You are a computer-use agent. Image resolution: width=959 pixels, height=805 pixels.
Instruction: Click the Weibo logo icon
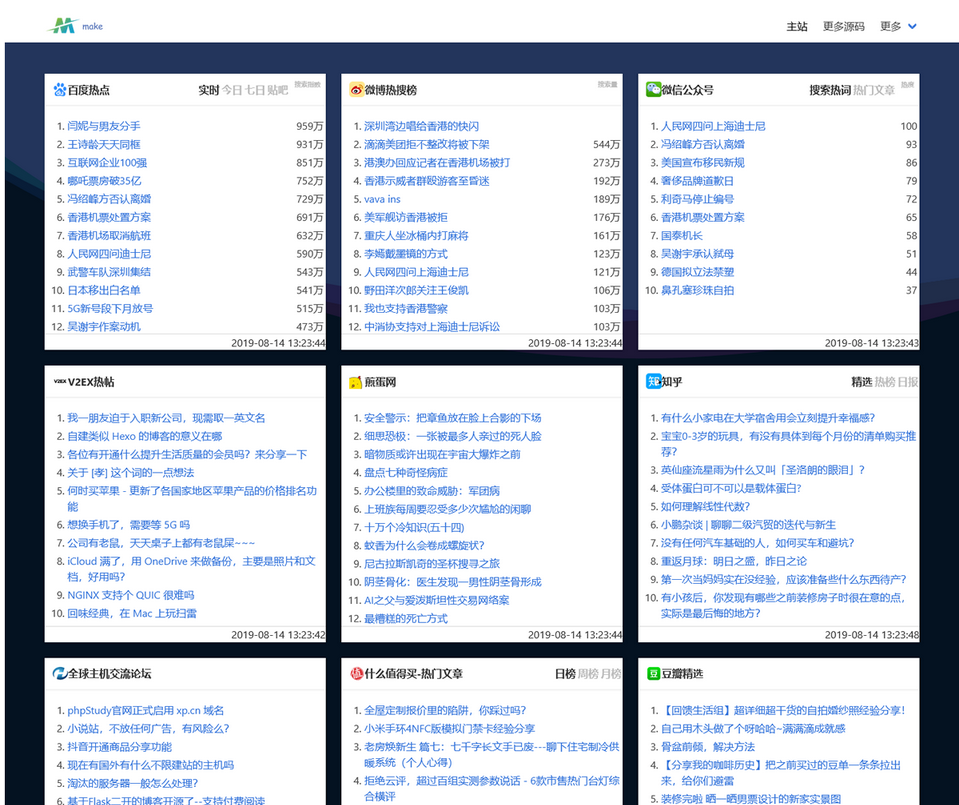(356, 90)
